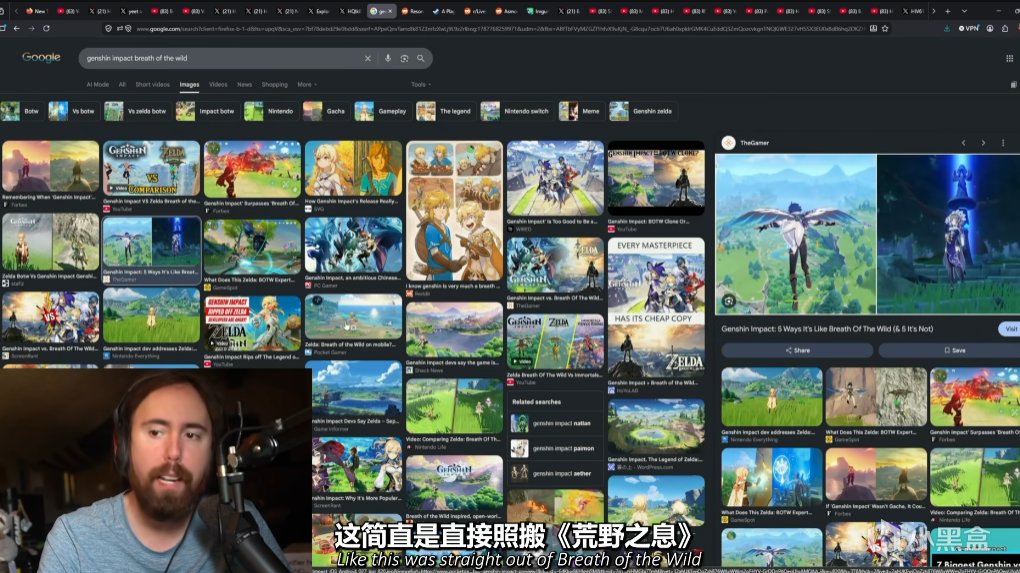The height and width of the screenshot is (573, 1020).
Task: Open the Firefox downloads icon
Action: [946, 29]
